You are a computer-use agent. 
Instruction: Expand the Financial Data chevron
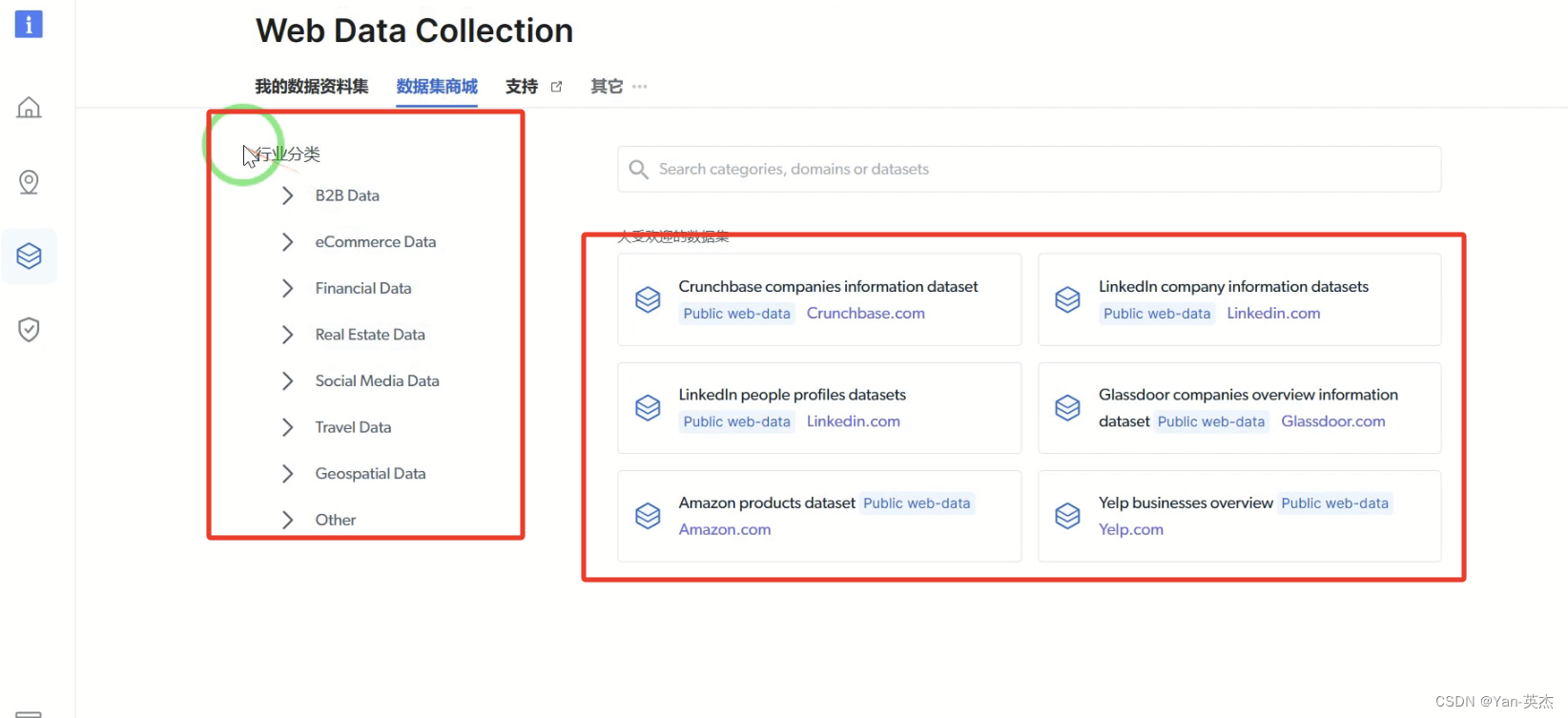pyautogui.click(x=287, y=288)
